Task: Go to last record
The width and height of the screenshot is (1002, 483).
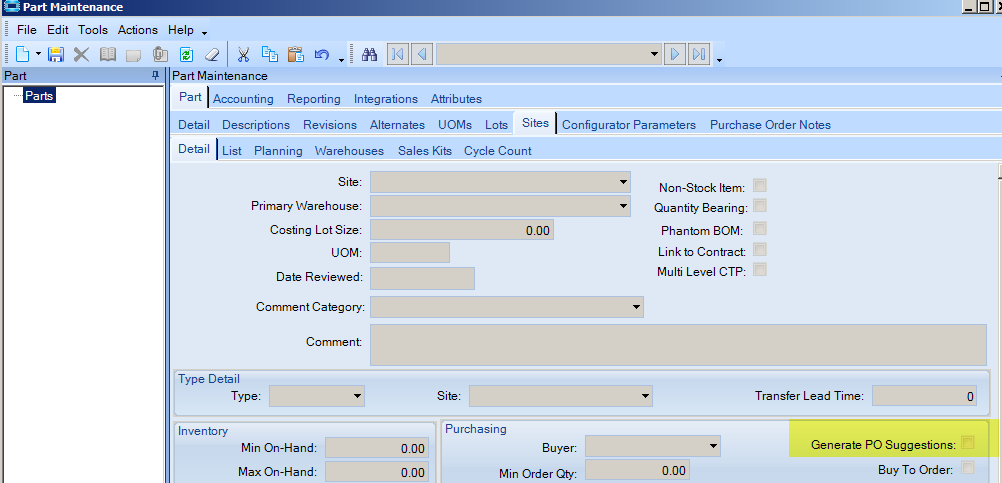Action: click(x=699, y=54)
